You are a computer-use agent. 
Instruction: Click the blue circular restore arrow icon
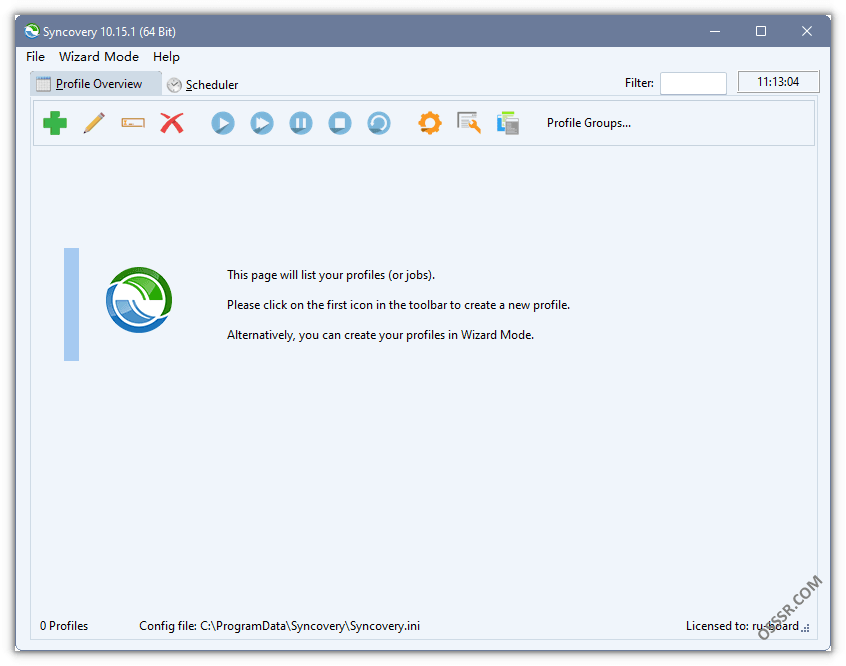click(x=379, y=123)
